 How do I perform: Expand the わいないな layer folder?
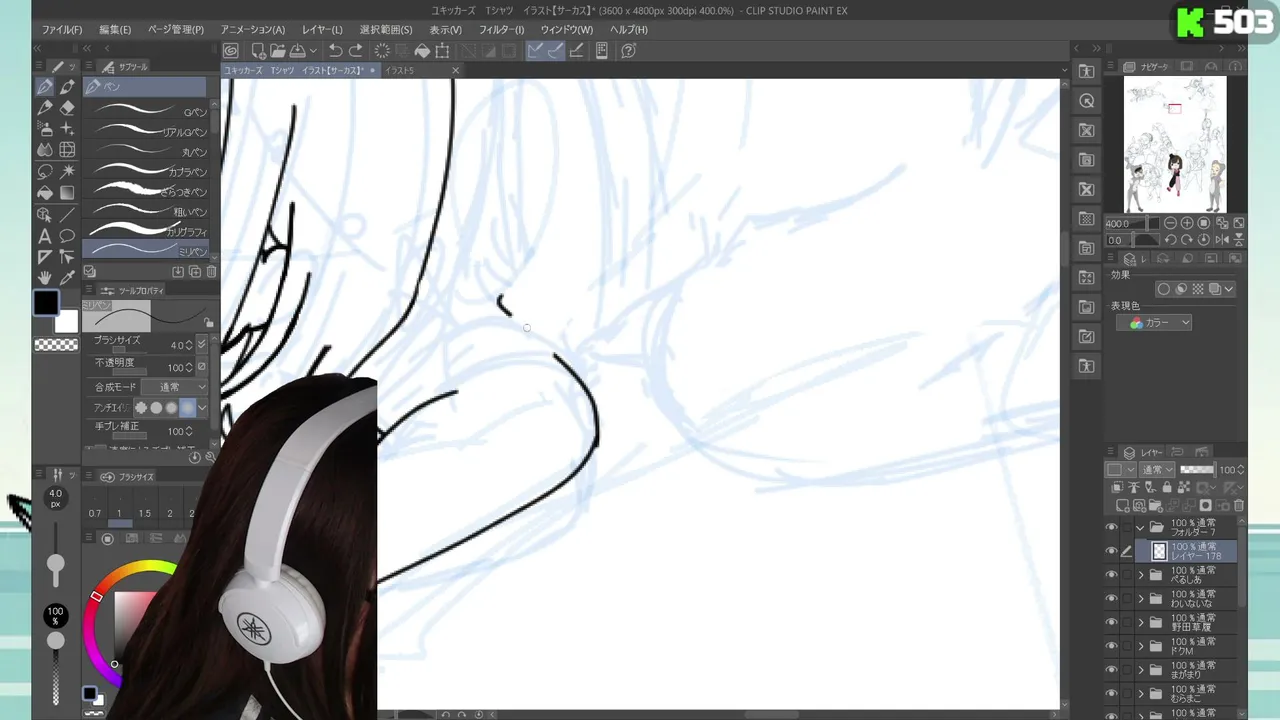[1141, 598]
